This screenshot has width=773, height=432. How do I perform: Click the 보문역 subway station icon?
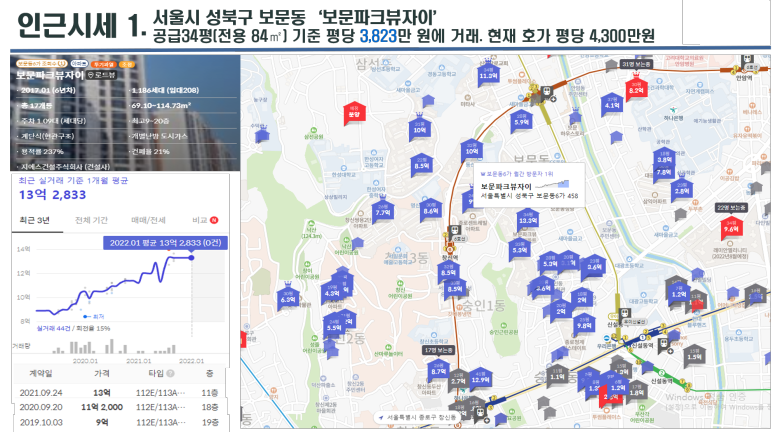tap(546, 92)
